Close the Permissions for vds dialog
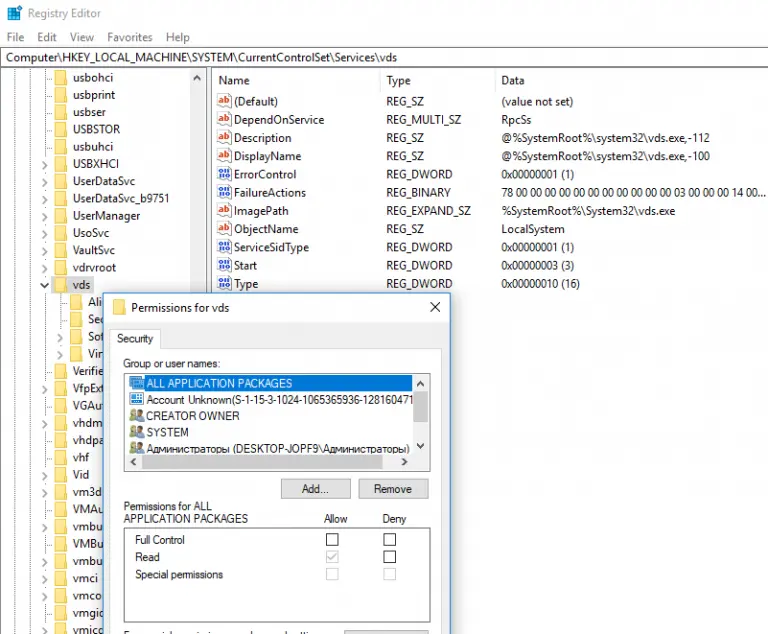Viewport: 768px width, 634px height. pyautogui.click(x=435, y=307)
